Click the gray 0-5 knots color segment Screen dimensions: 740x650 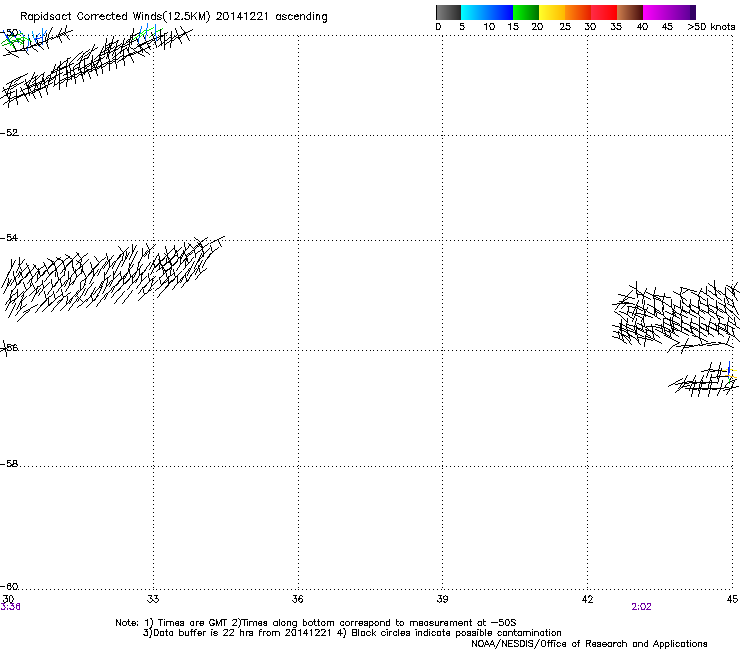[x=448, y=12]
